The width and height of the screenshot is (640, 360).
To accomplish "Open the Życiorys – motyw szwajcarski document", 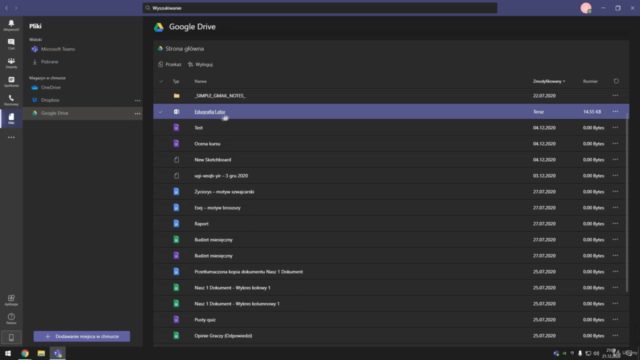I will [x=224, y=192].
